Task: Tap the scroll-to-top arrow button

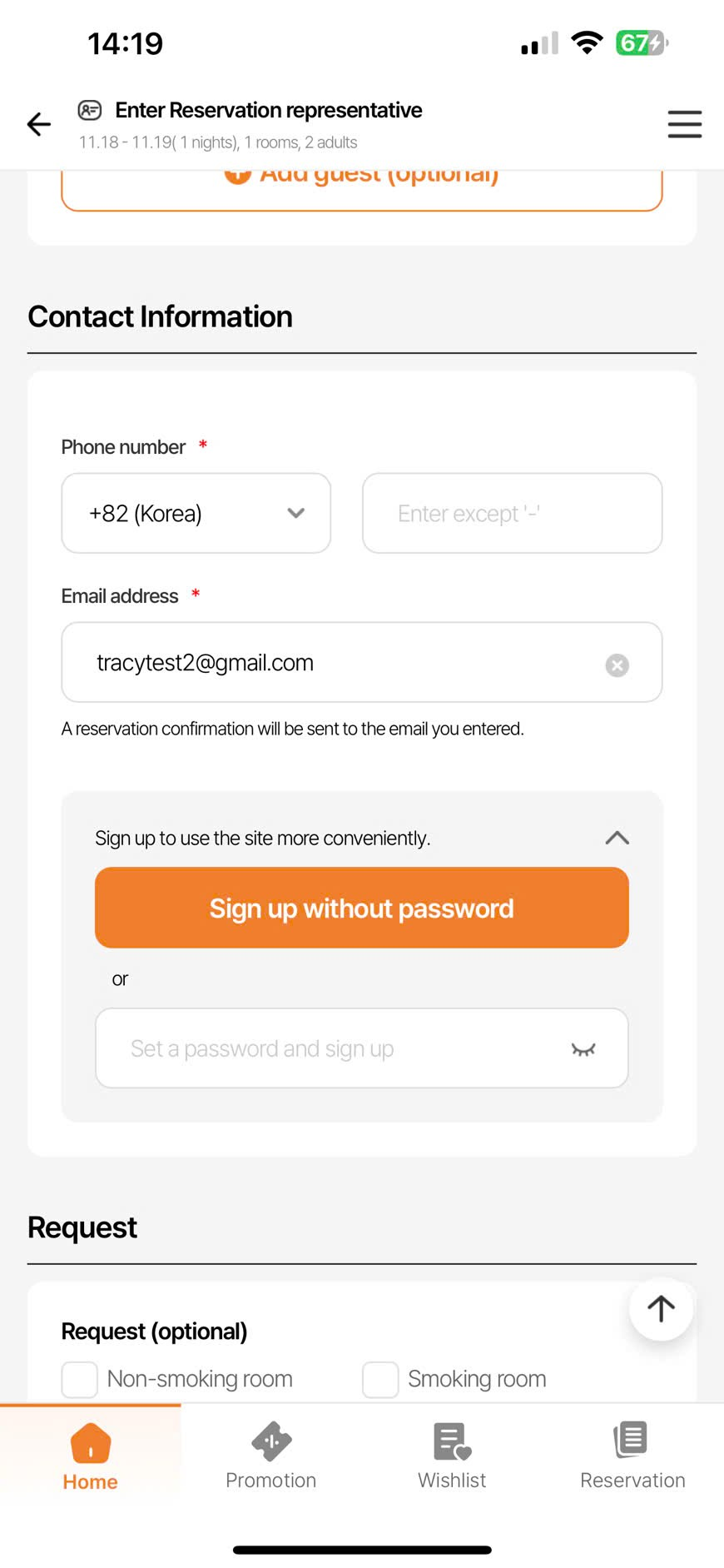Action: click(x=661, y=1308)
